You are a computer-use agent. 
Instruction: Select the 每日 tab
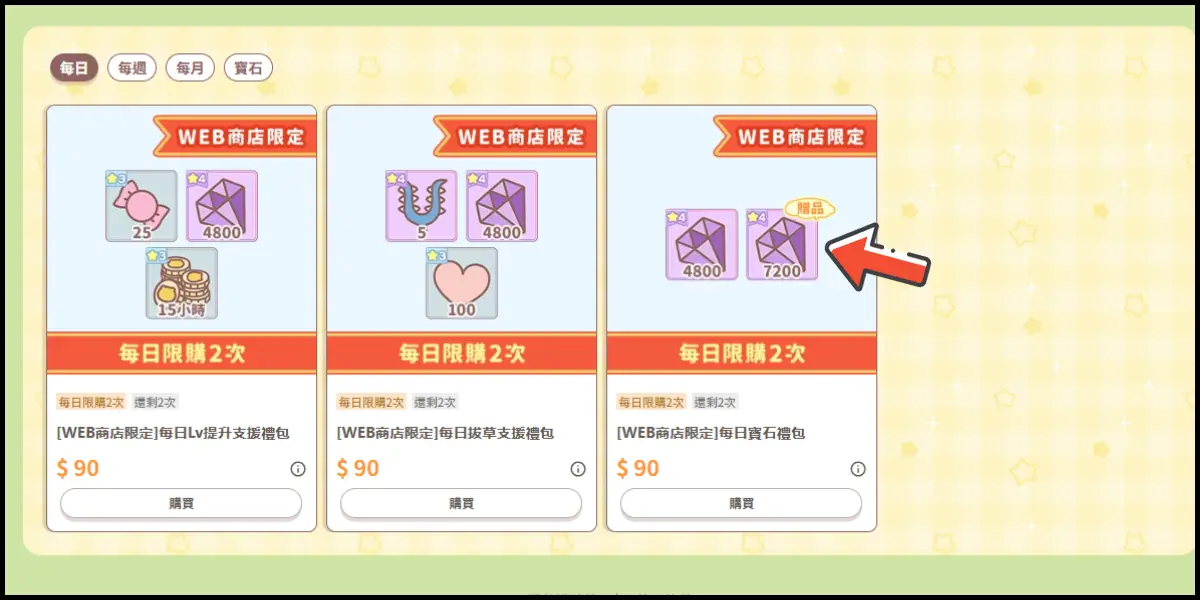[74, 68]
